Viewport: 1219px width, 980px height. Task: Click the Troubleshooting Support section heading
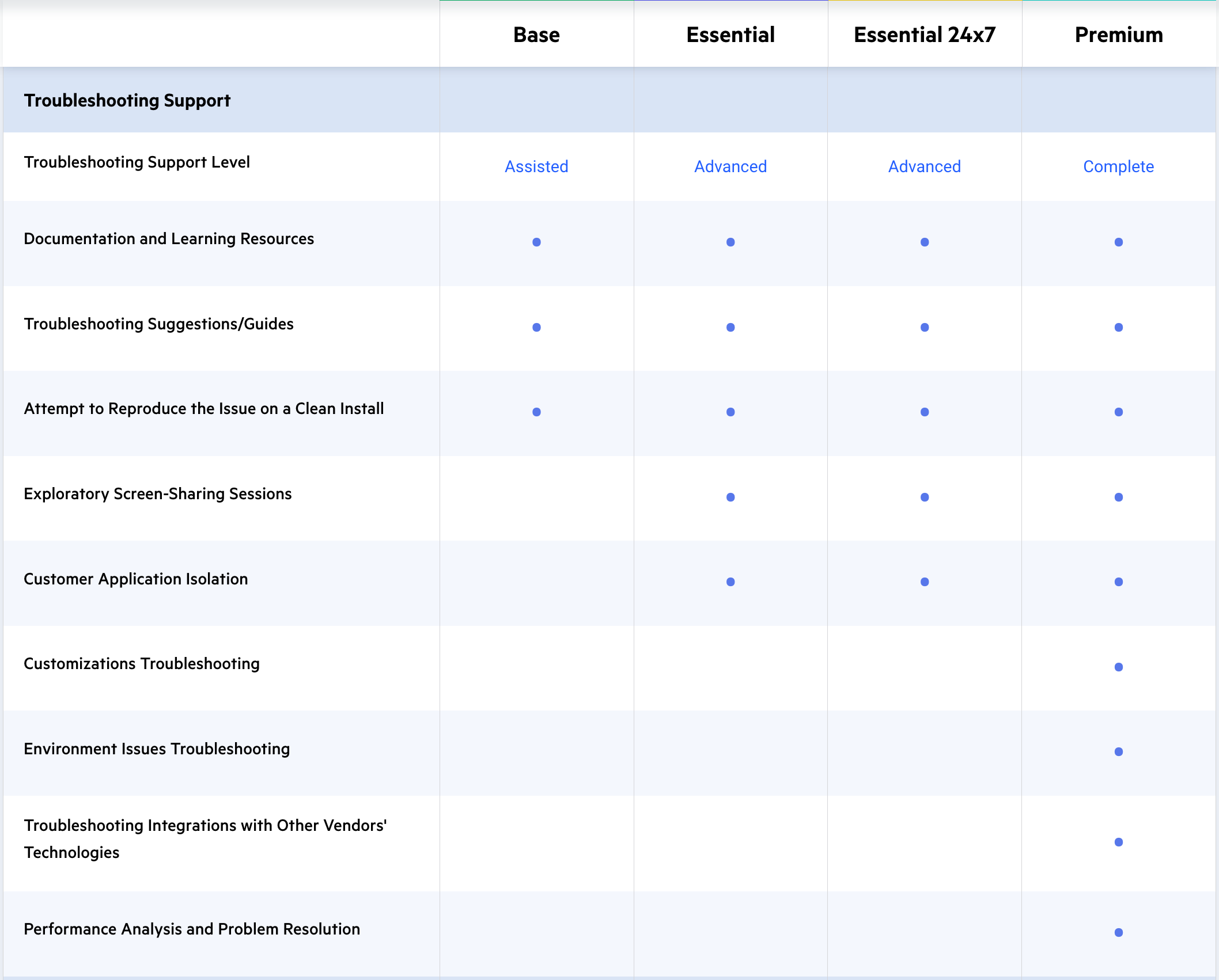tap(127, 100)
